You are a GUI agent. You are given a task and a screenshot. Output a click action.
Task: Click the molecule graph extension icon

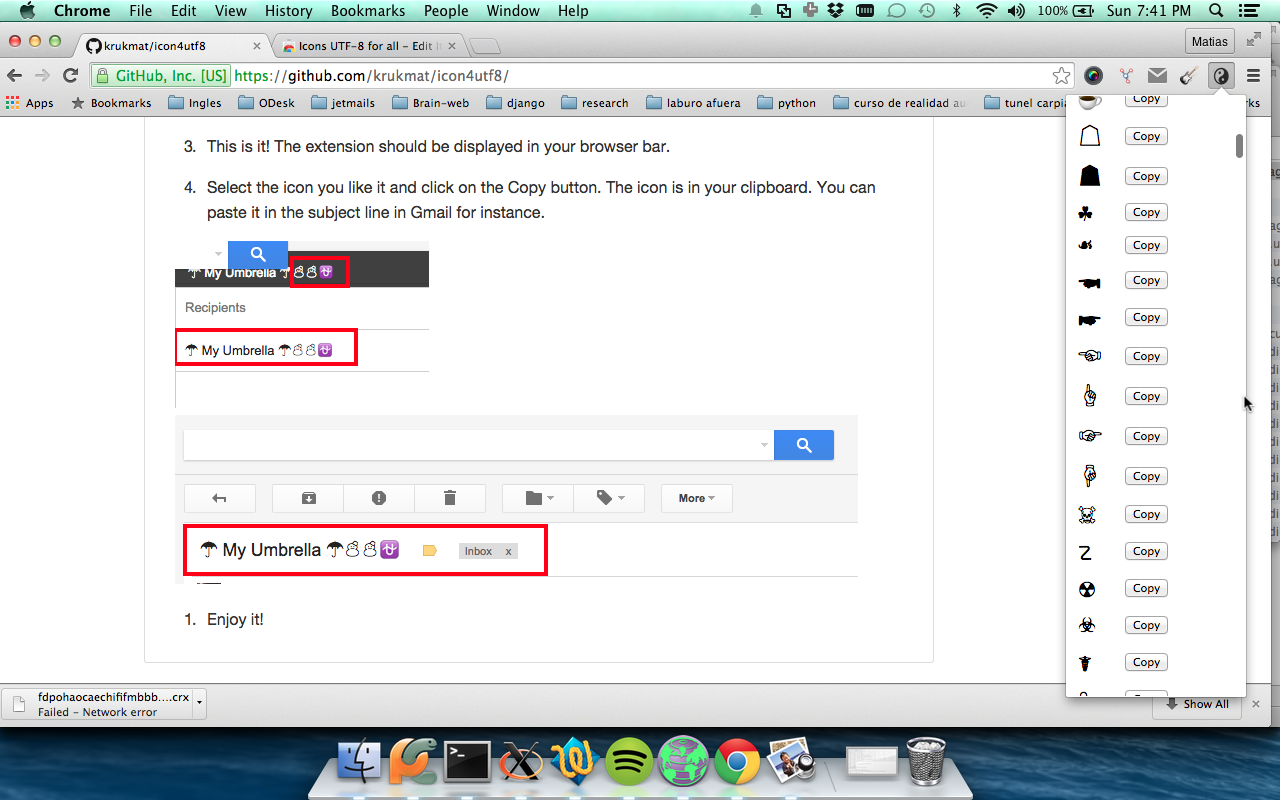(x=1126, y=75)
